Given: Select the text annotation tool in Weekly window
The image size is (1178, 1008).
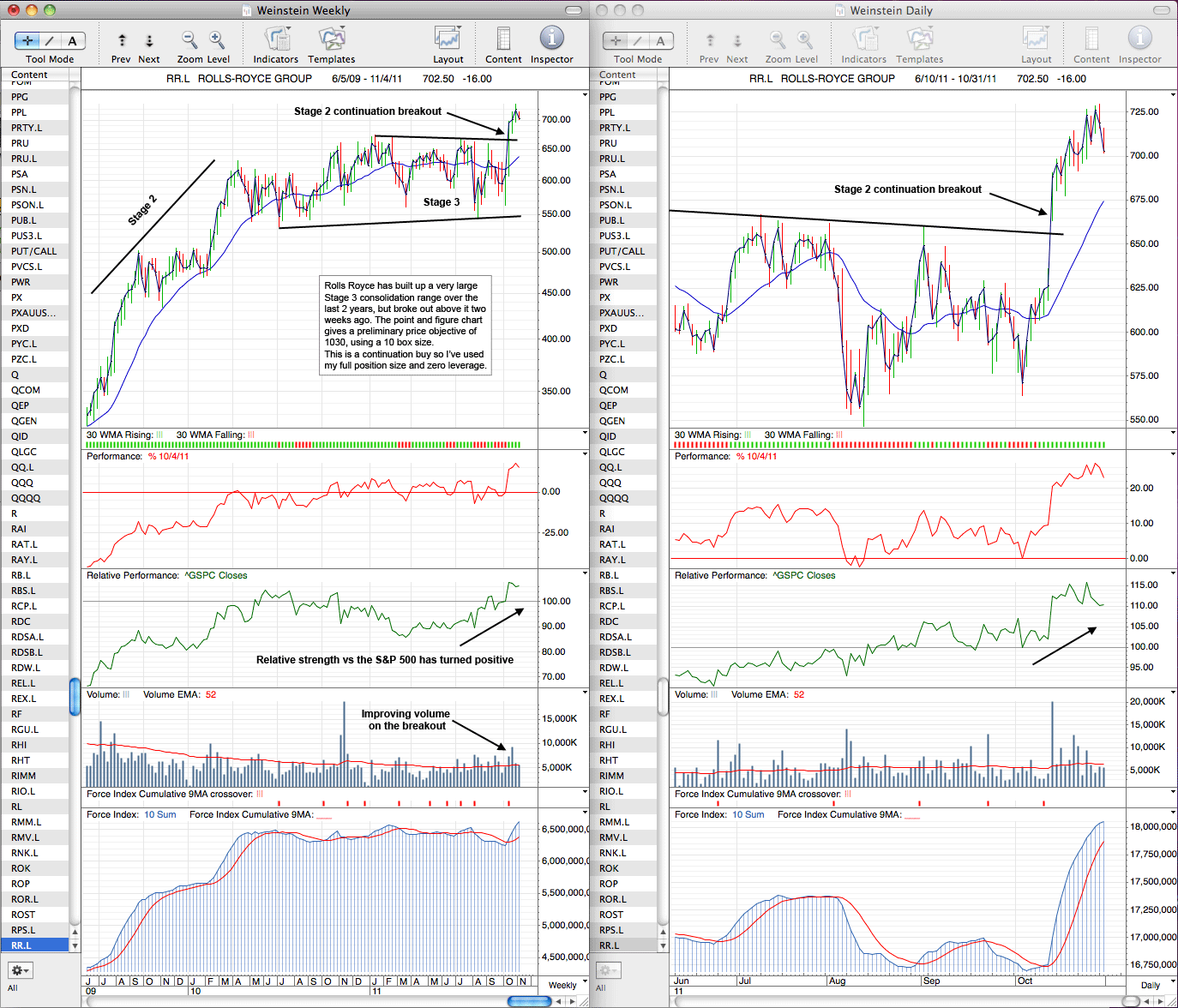Looking at the screenshot, I should (73, 40).
